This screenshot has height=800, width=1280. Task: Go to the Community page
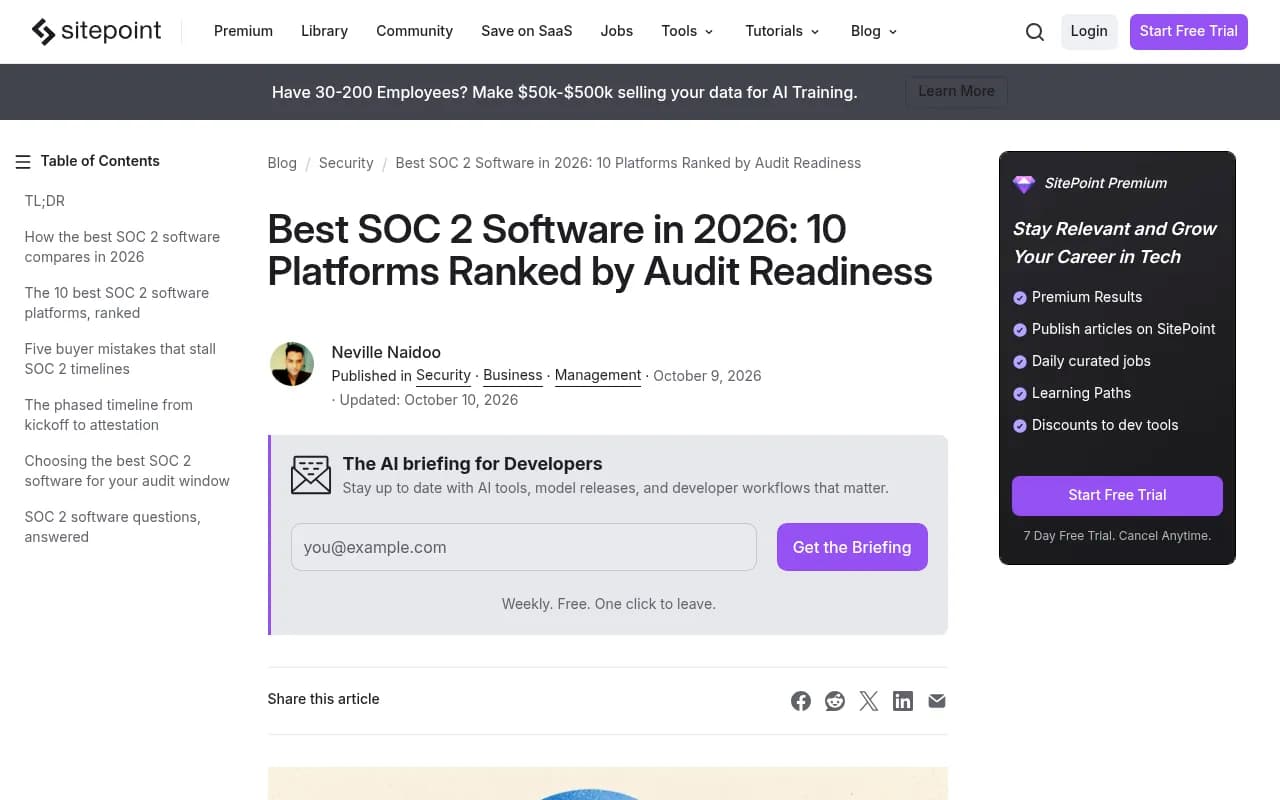coord(414,31)
